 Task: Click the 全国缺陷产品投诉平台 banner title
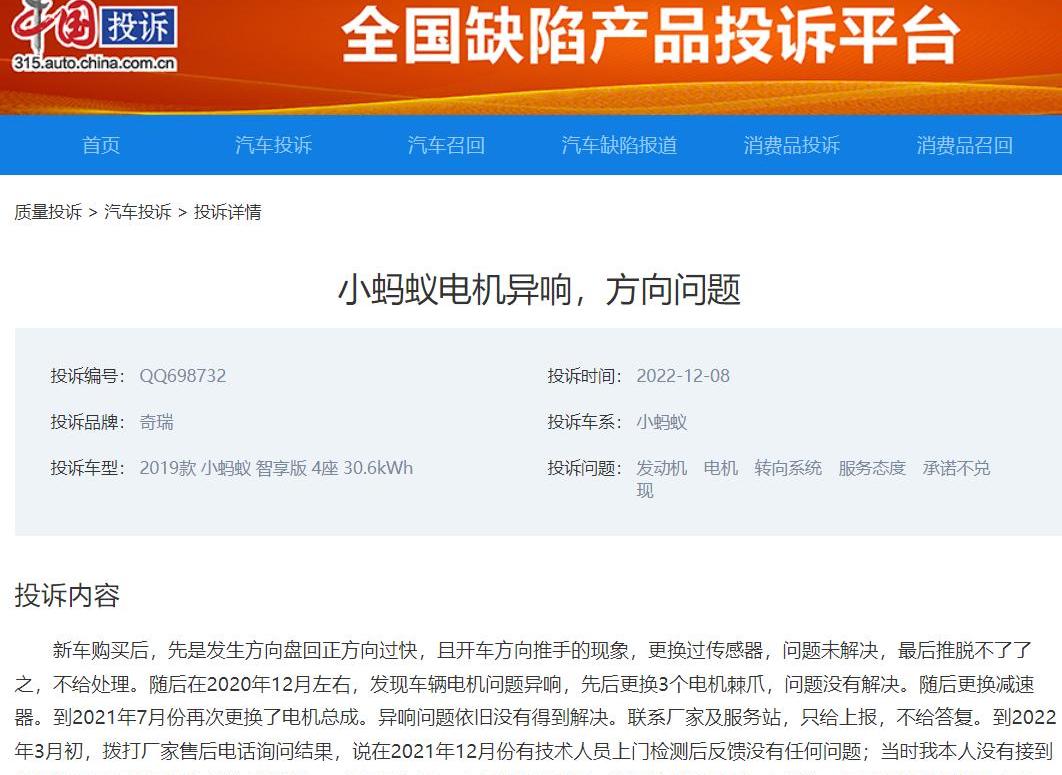point(650,36)
